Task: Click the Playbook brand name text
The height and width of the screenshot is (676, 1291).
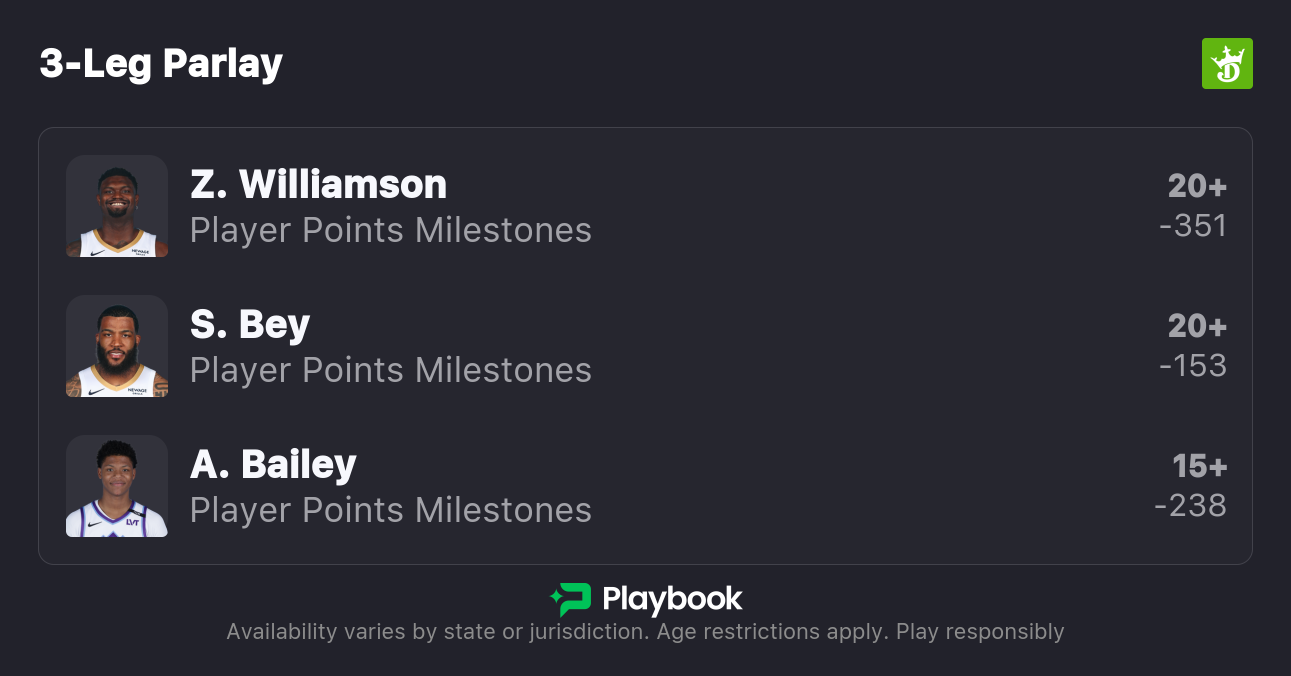Action: coord(672,599)
